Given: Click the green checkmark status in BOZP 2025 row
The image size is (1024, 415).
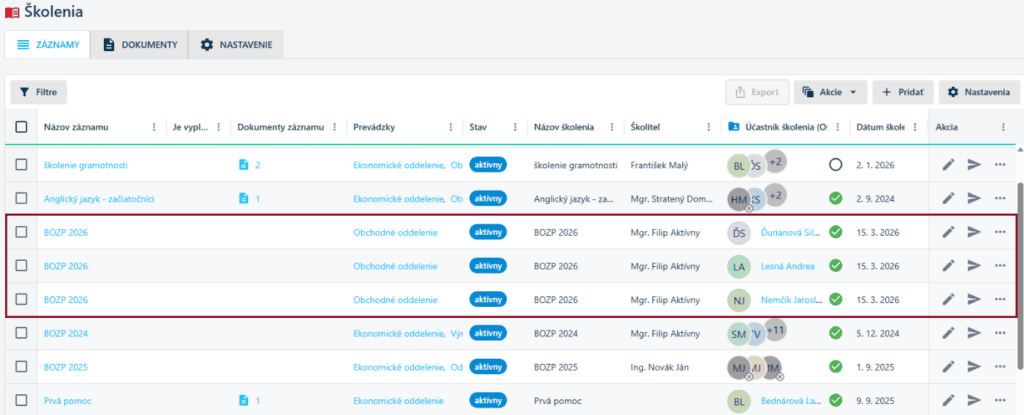Looking at the screenshot, I should pyautogui.click(x=836, y=367).
